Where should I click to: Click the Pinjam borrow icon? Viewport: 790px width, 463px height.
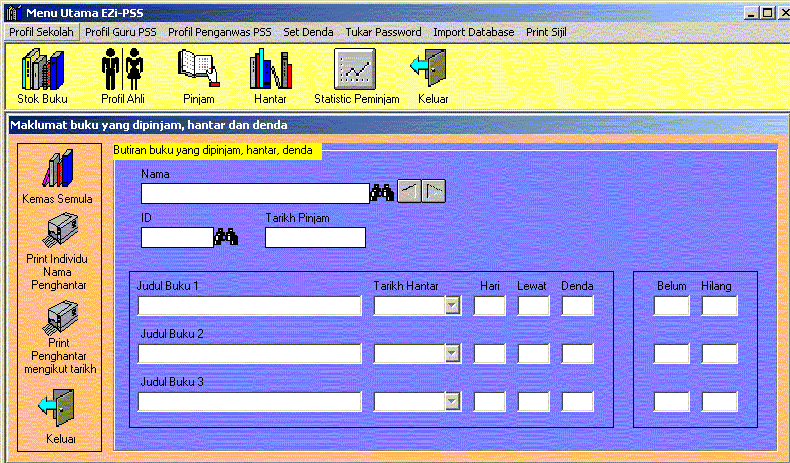[198, 70]
